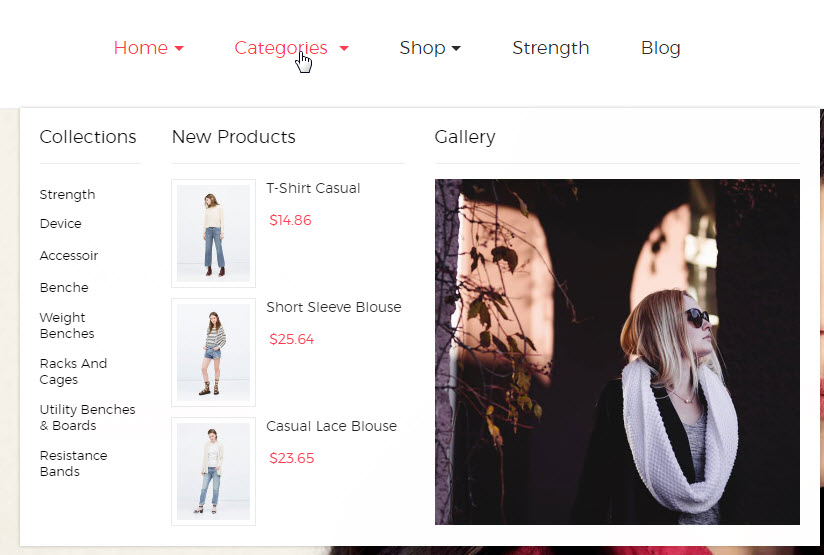Expand the Shop dropdown arrow

point(456,48)
